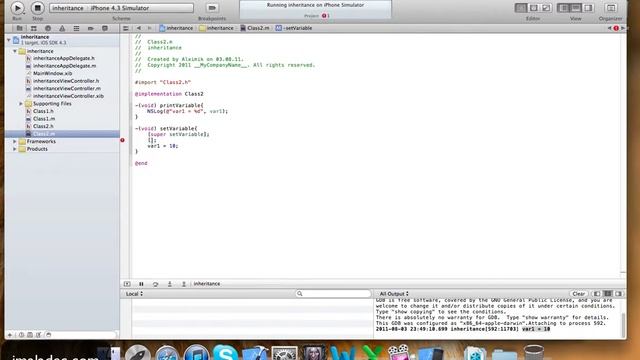Image resolution: width=640 pixels, height=360 pixels.
Task: Show both variables and console panes
Action: point(608,294)
